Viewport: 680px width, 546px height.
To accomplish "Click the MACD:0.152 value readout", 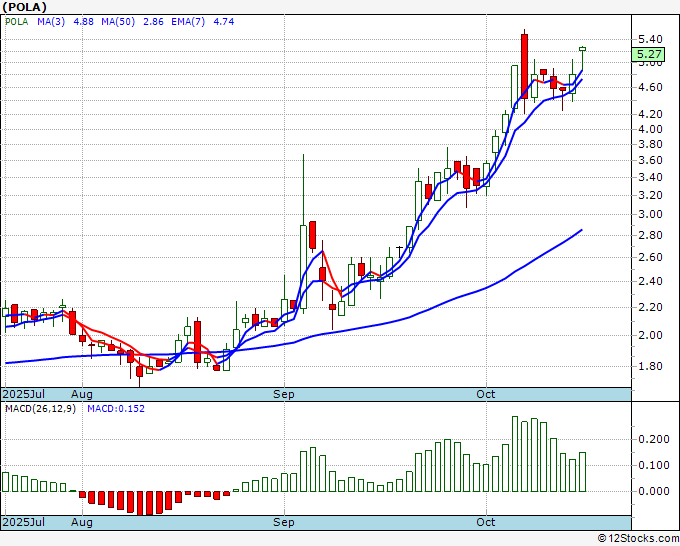I will 114,410.
